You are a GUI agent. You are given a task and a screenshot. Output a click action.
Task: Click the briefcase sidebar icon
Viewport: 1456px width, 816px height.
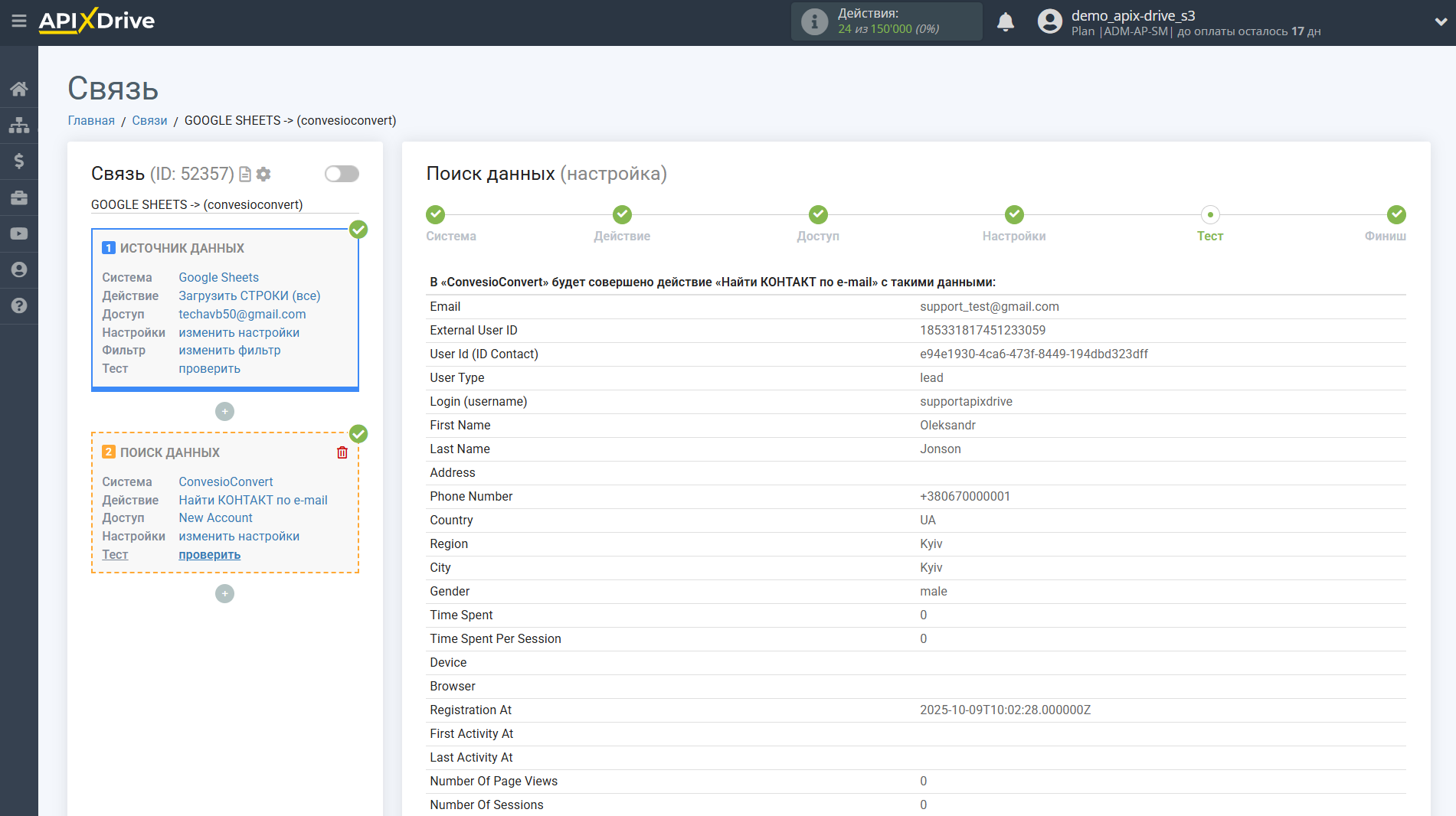19,197
